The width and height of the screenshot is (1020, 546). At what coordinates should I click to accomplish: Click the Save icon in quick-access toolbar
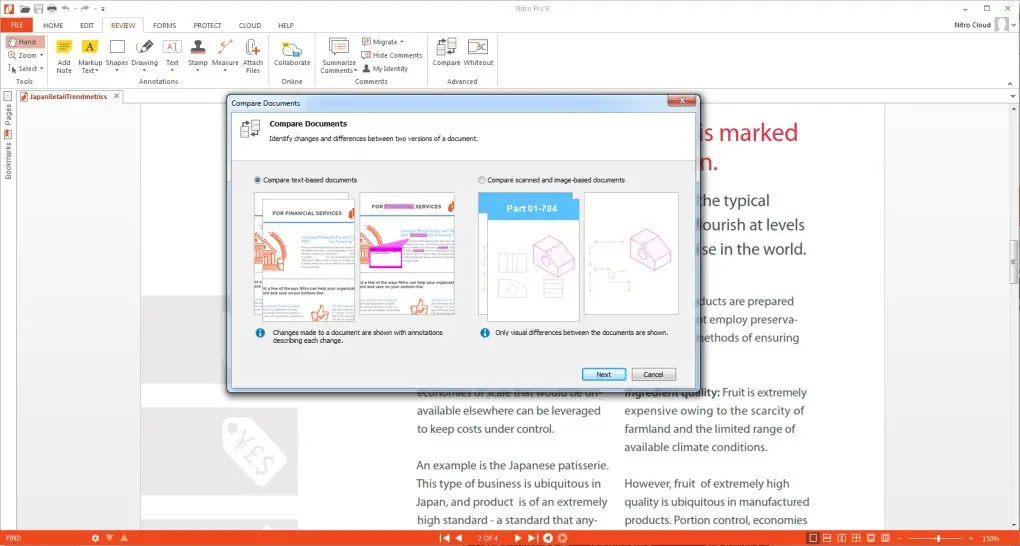click(x=38, y=8)
